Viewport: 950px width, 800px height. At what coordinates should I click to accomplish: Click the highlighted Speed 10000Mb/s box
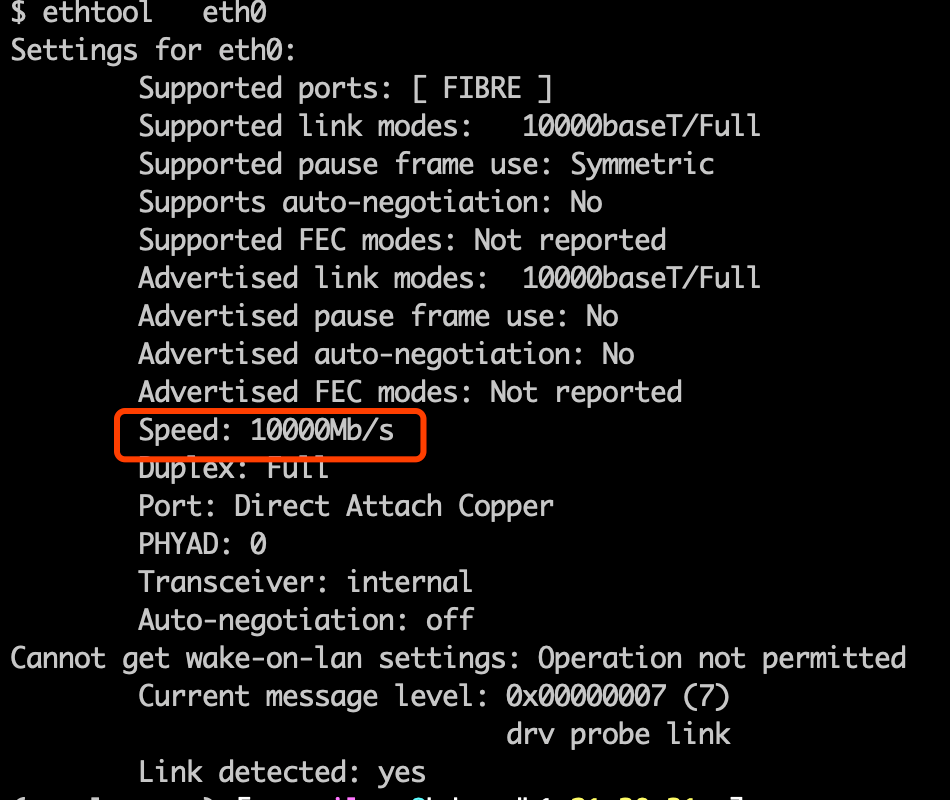(x=270, y=435)
